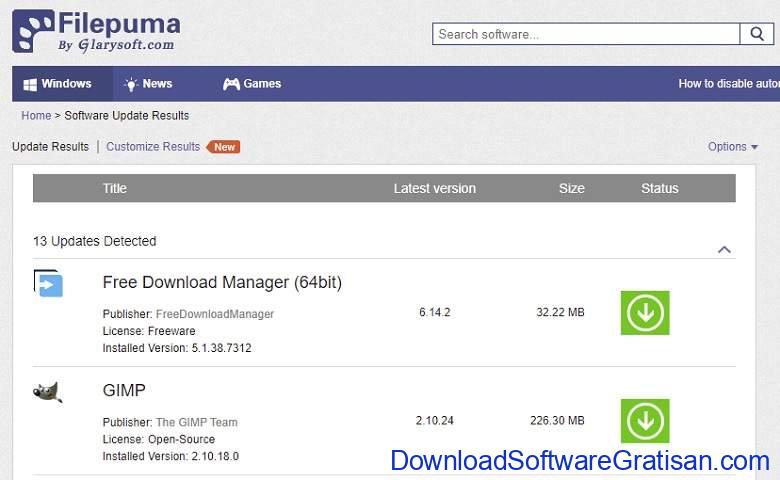The height and width of the screenshot is (480, 780).
Task: Open the Customize Results link
Action: pyautogui.click(x=153, y=147)
